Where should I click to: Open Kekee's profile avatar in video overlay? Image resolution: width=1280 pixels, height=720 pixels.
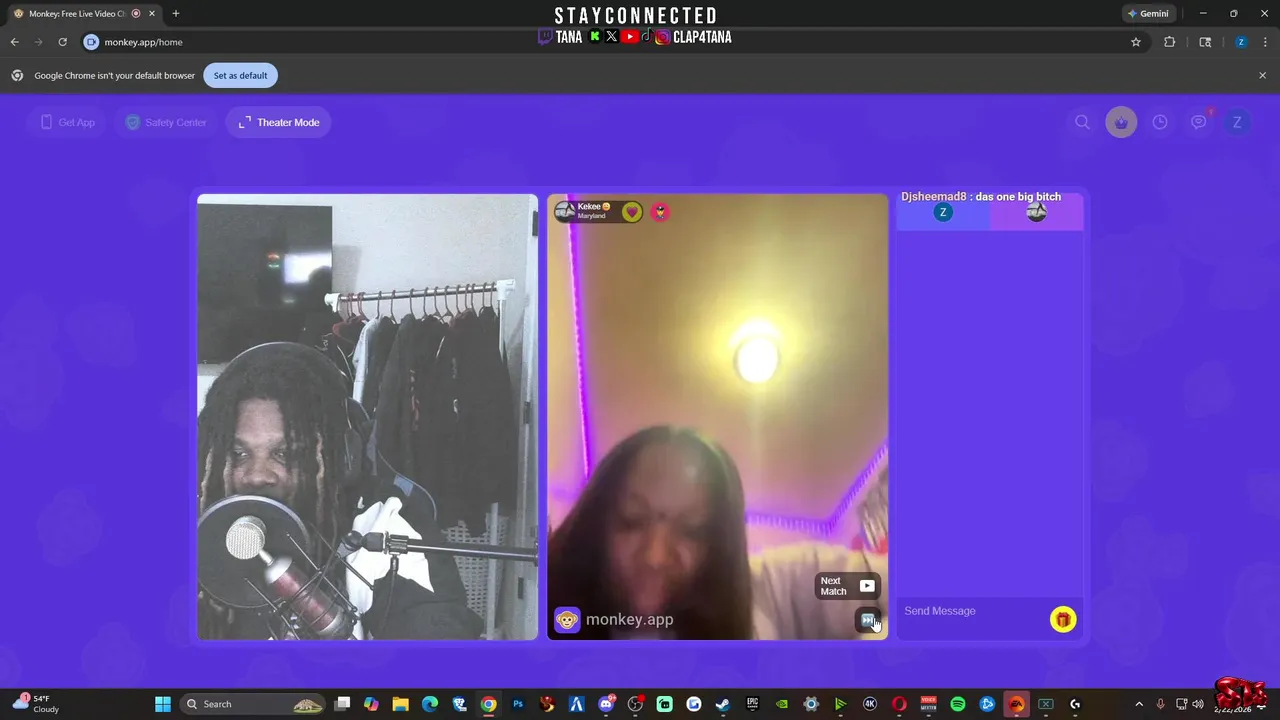pyautogui.click(x=565, y=211)
